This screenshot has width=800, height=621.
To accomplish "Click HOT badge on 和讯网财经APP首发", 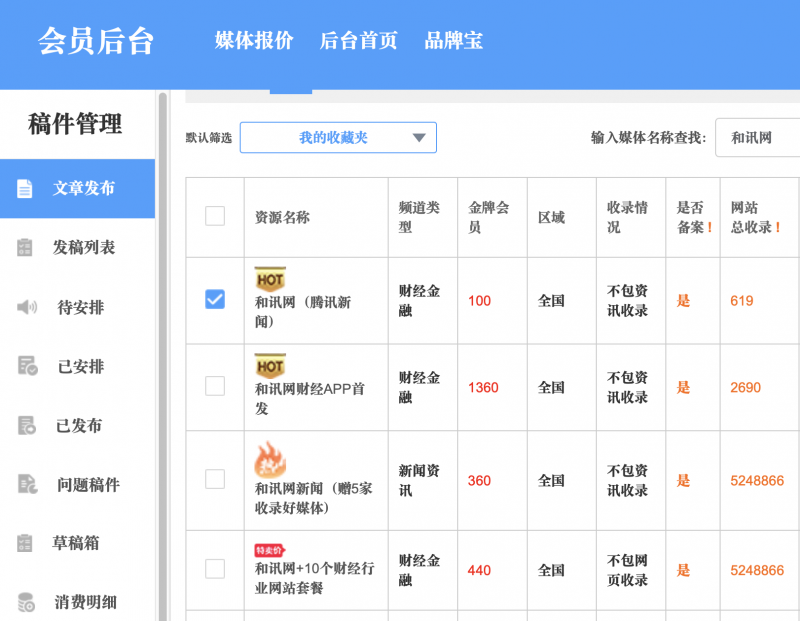I will [270, 366].
